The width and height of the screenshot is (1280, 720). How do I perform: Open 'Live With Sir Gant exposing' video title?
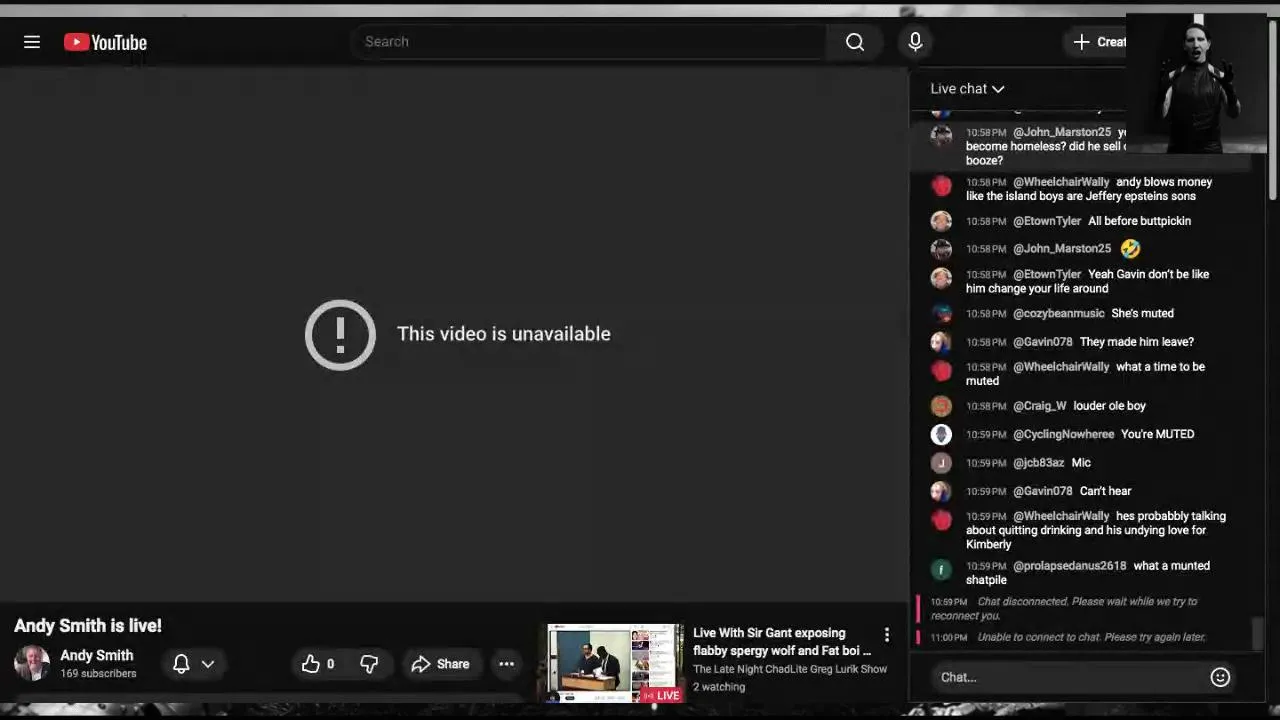pyautogui.click(x=782, y=642)
